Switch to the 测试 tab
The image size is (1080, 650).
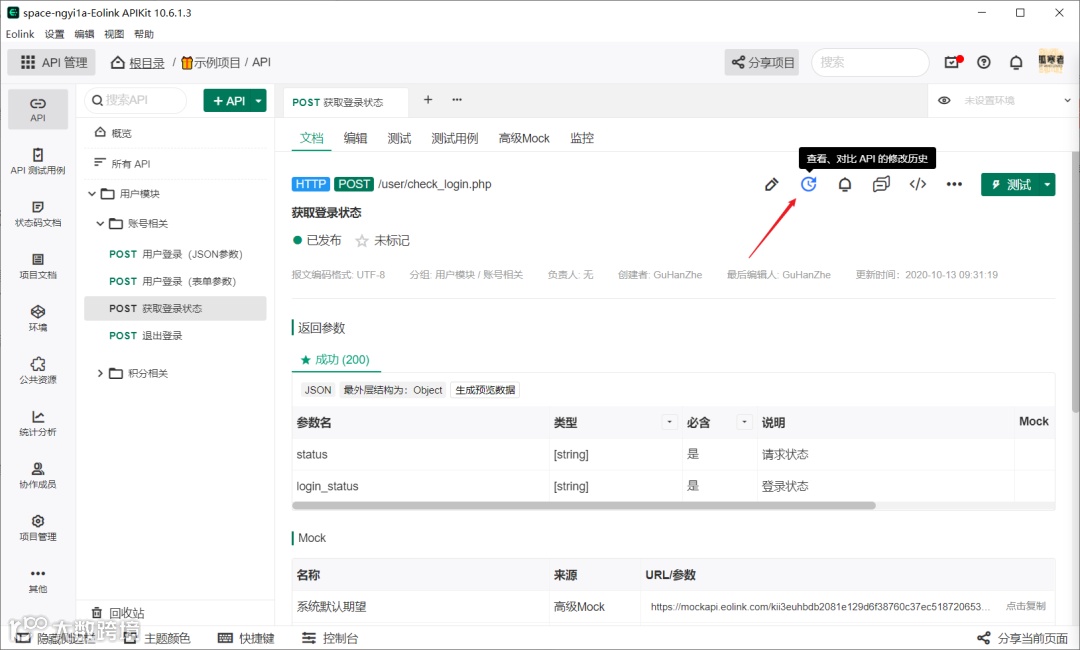[399, 138]
